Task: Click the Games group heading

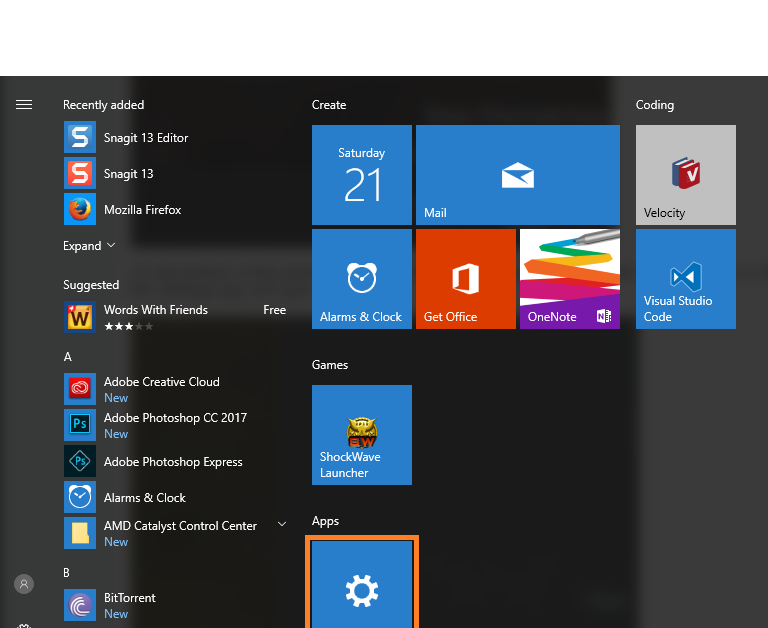Action: [x=330, y=365]
